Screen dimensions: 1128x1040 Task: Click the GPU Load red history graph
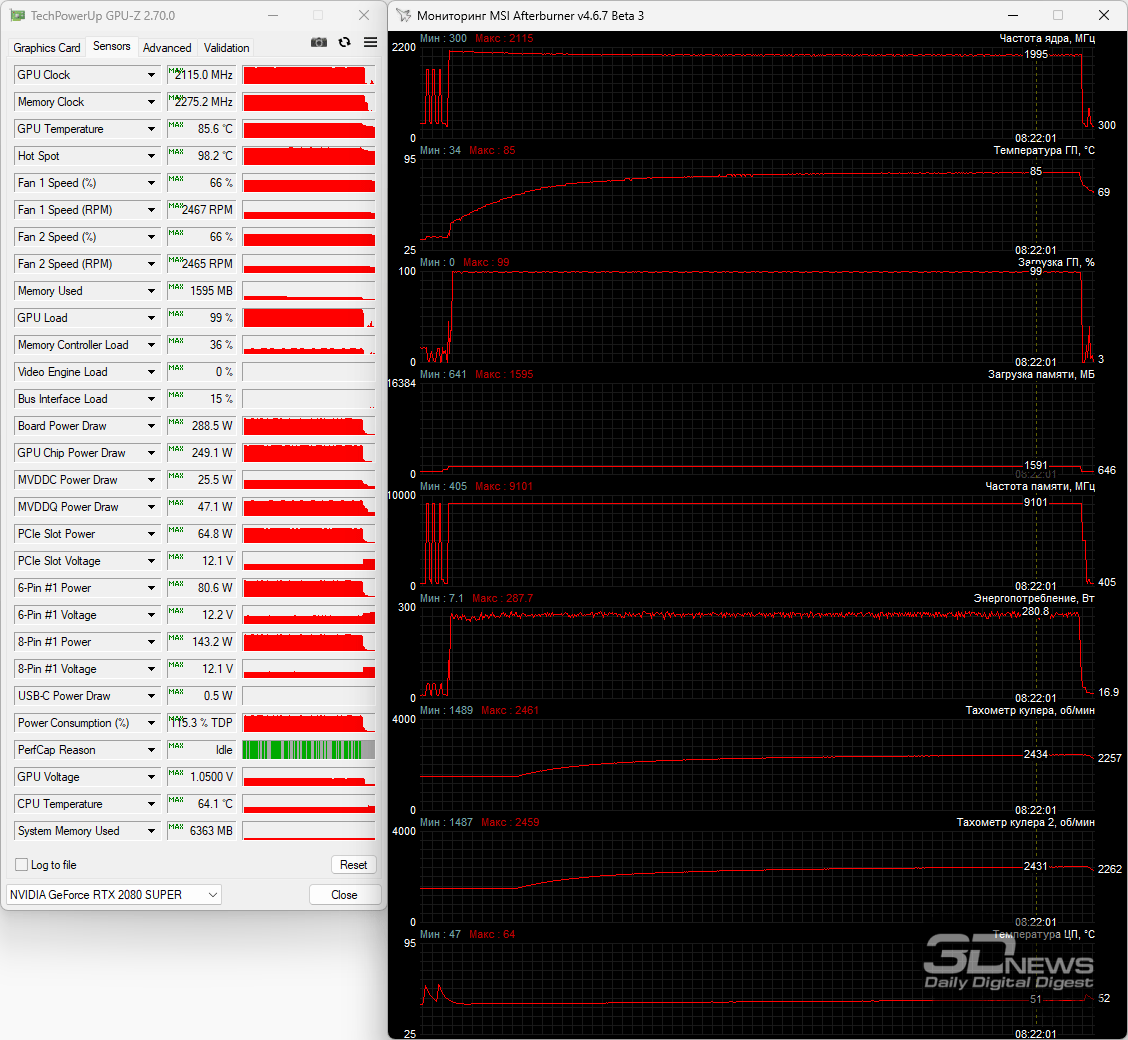(x=309, y=318)
